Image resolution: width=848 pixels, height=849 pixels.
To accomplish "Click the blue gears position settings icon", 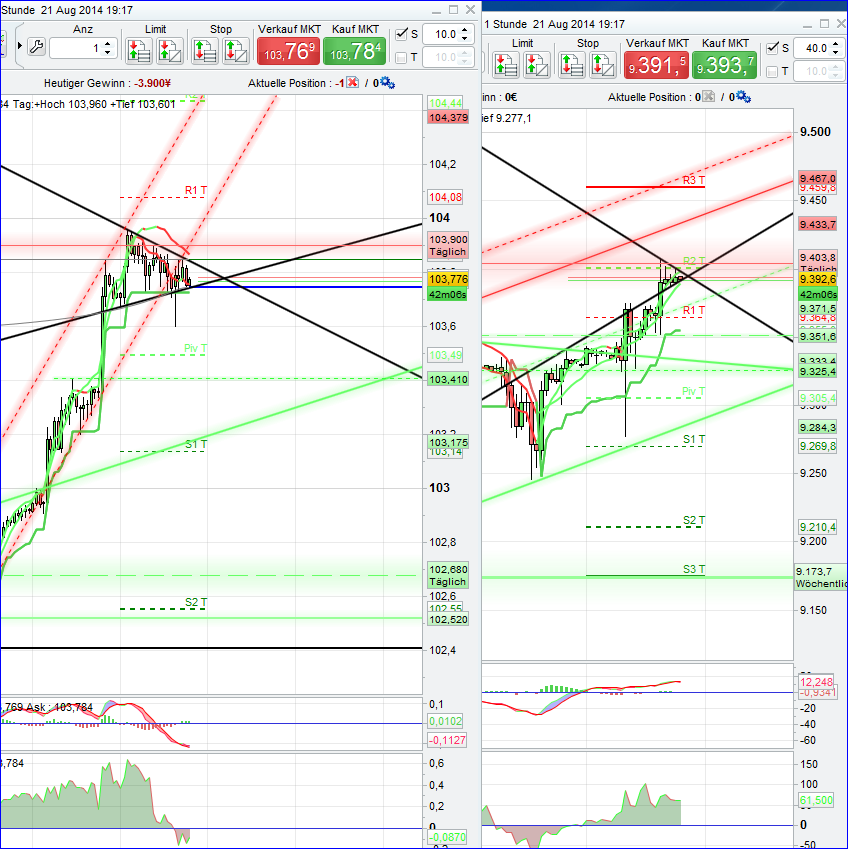I will tap(388, 82).
